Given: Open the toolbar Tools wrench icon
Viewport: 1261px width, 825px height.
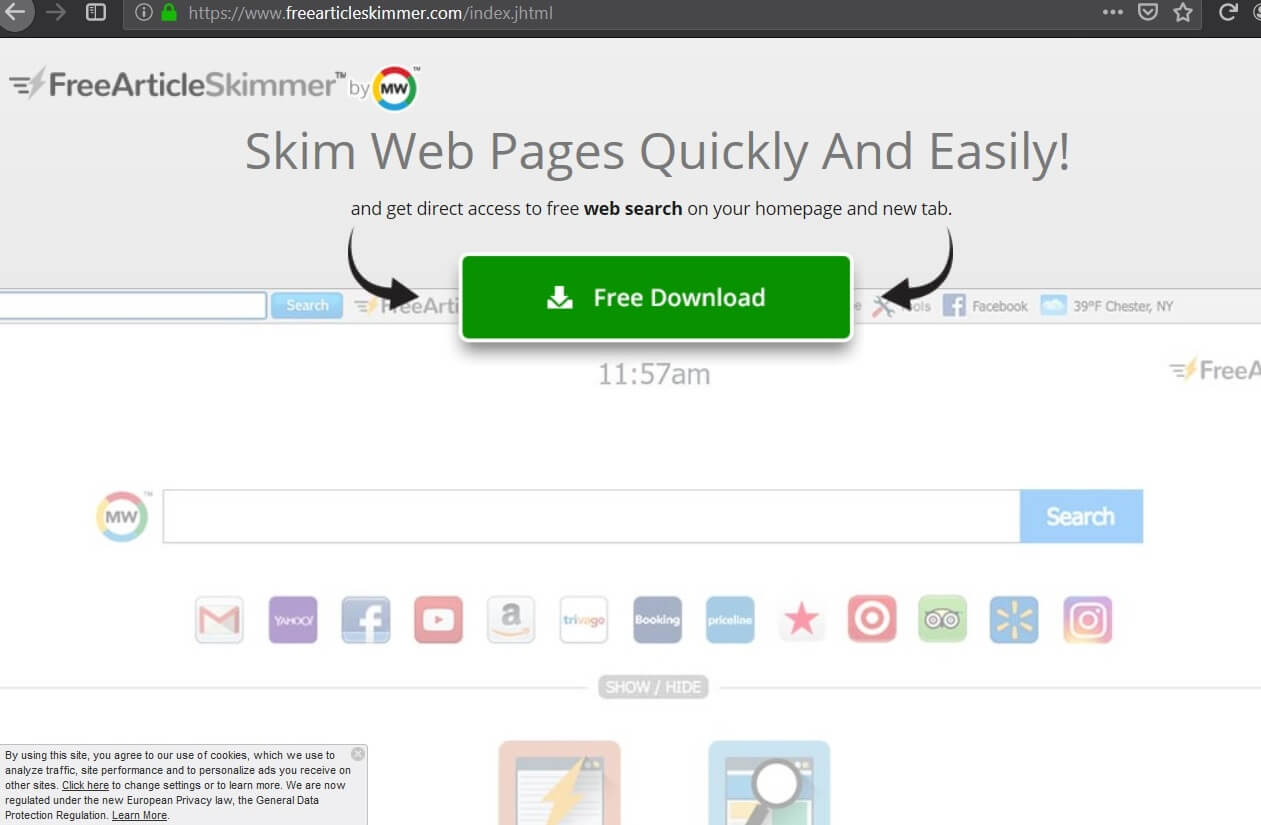Looking at the screenshot, I should coord(883,307).
